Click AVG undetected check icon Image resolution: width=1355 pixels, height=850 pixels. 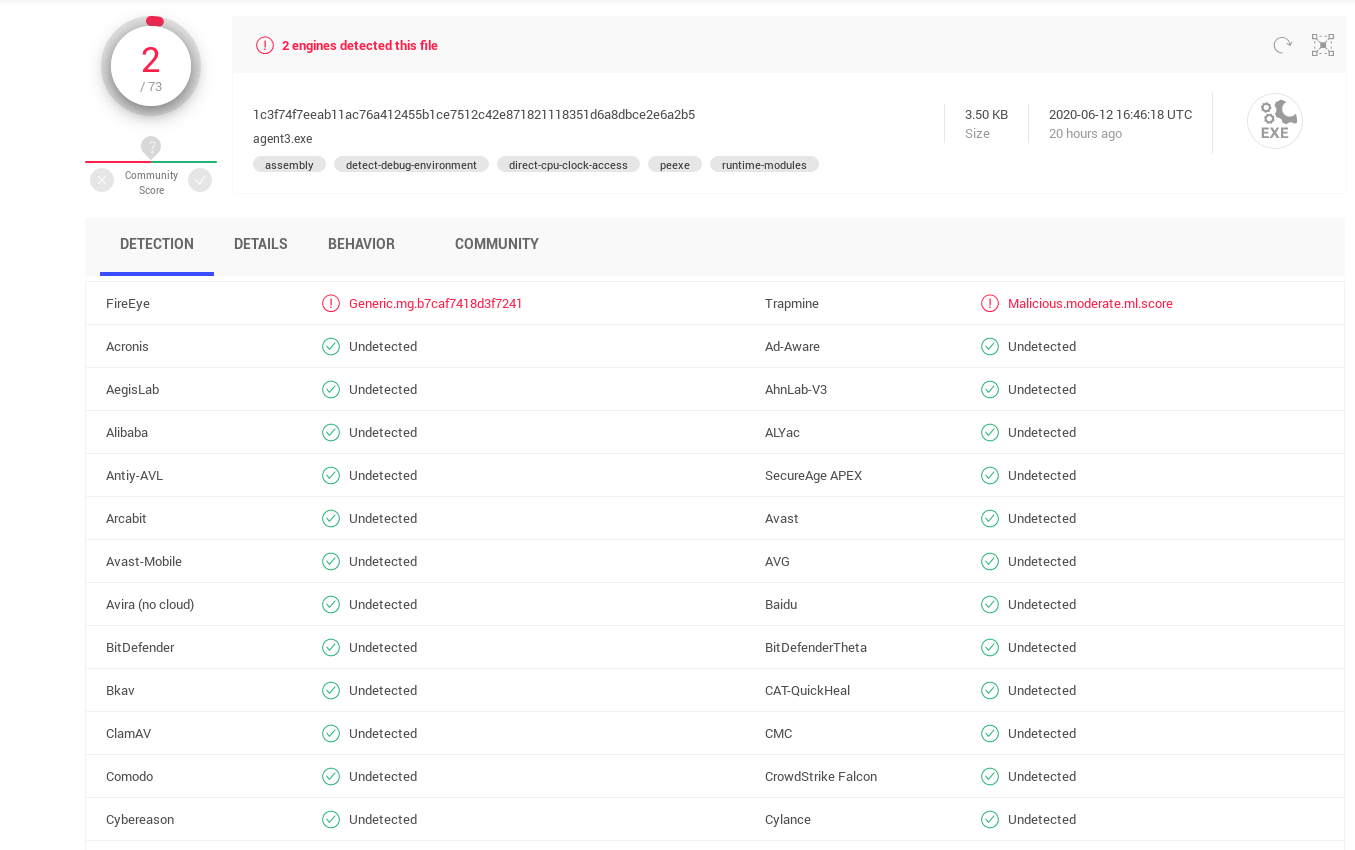[x=990, y=561]
